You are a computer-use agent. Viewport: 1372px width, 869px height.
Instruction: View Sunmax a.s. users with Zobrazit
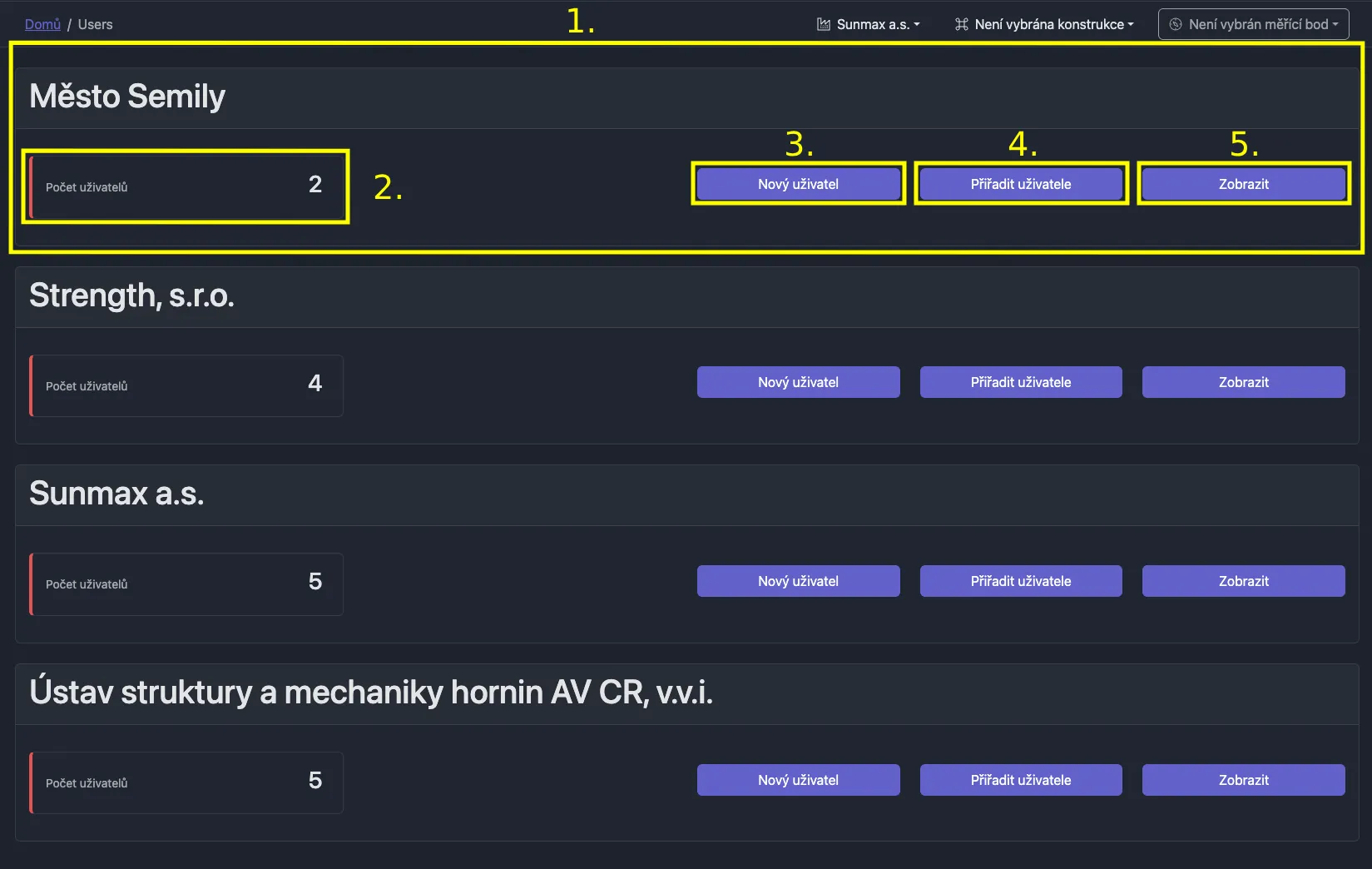click(1243, 581)
